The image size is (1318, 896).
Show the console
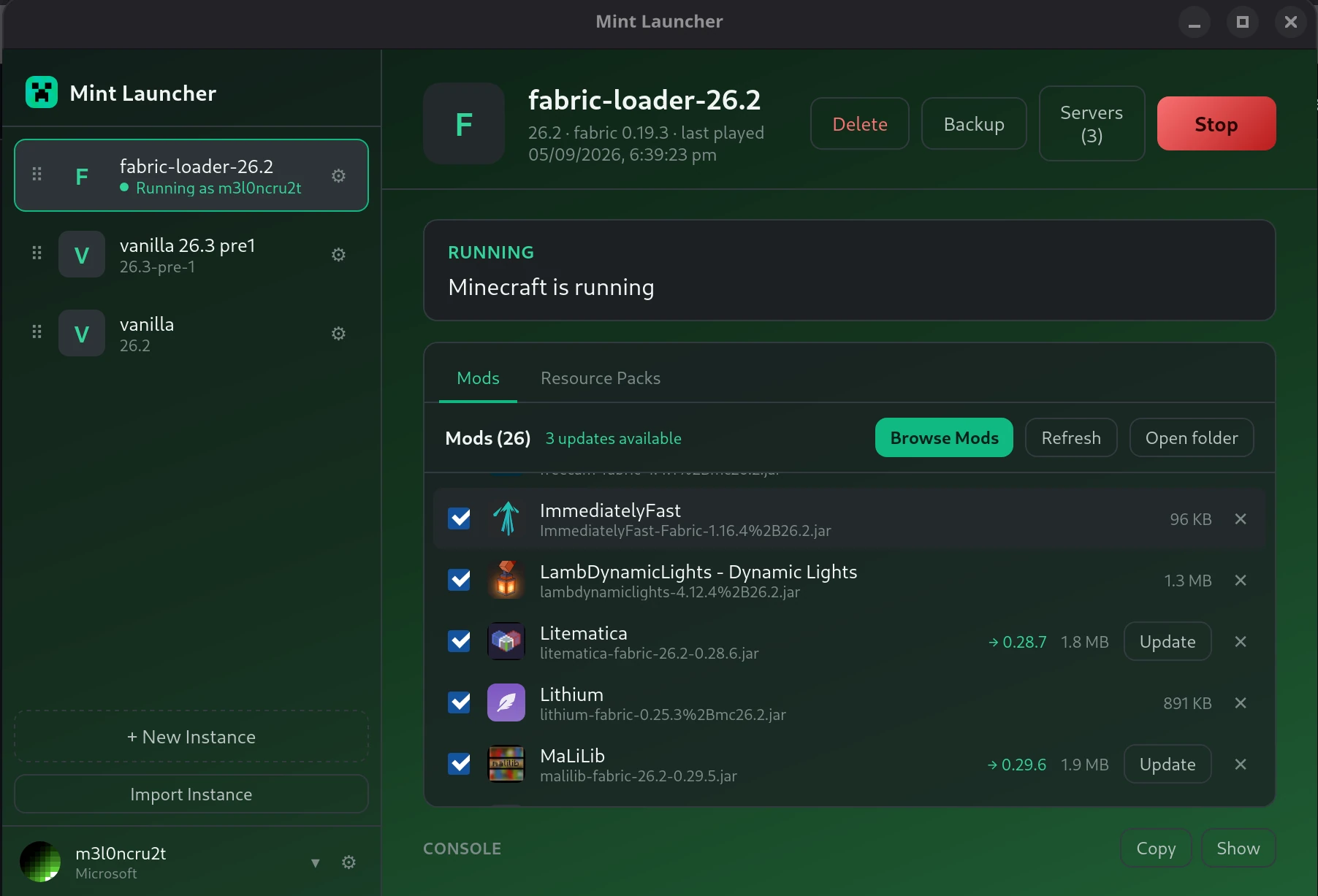pyautogui.click(x=1238, y=849)
